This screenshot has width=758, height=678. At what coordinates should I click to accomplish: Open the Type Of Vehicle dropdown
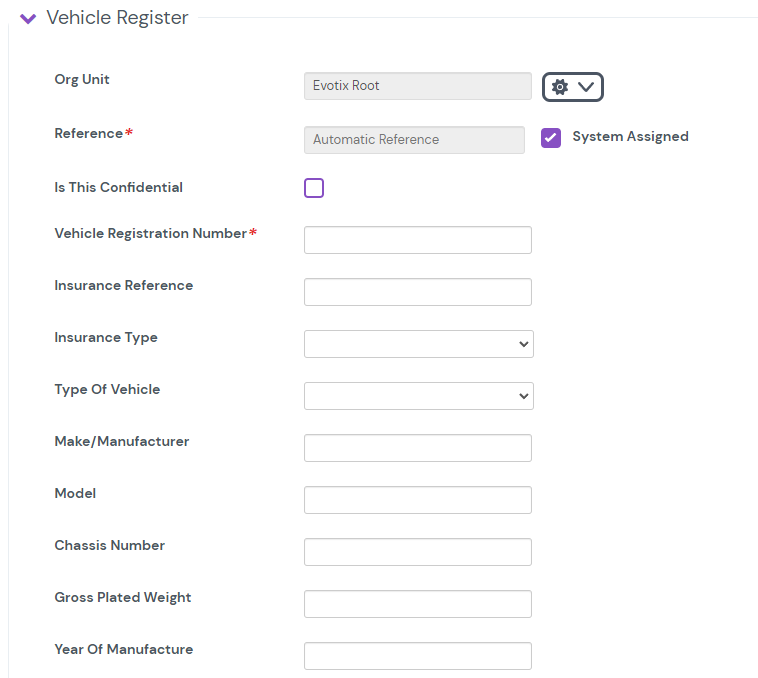(419, 396)
